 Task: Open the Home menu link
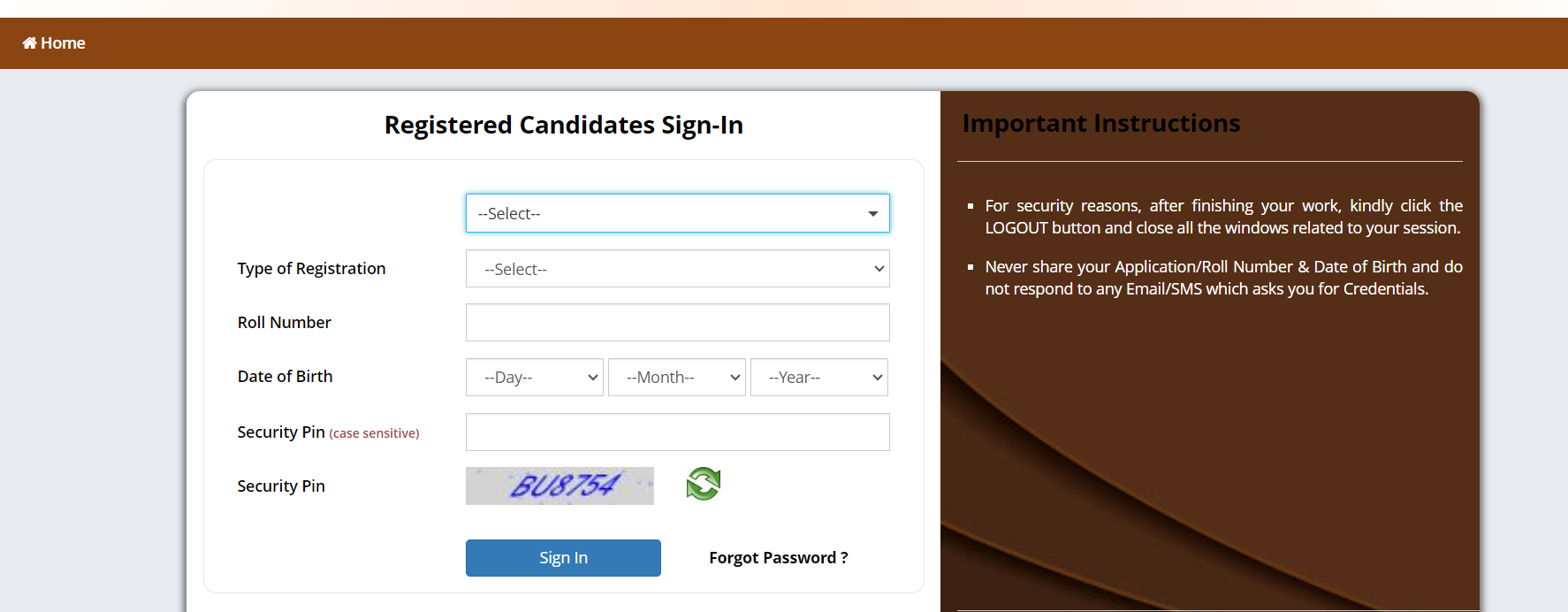[63, 43]
